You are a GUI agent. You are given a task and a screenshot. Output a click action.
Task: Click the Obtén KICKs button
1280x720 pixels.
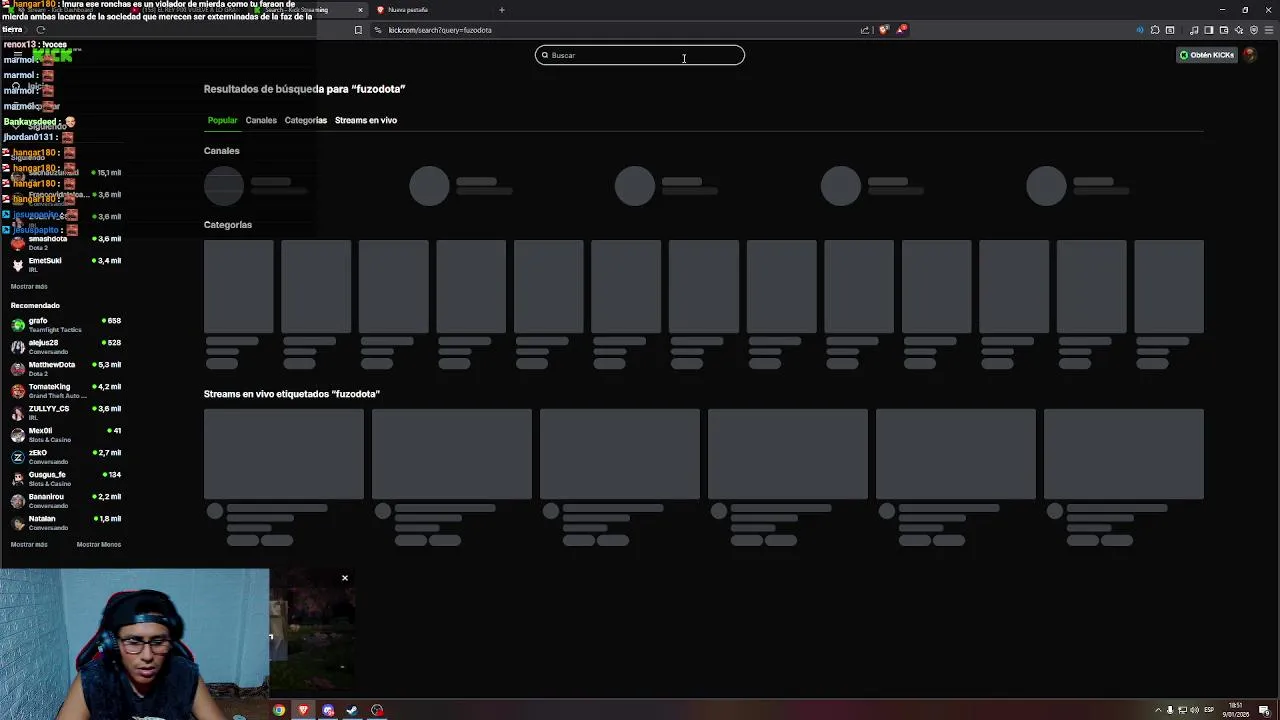1207,55
